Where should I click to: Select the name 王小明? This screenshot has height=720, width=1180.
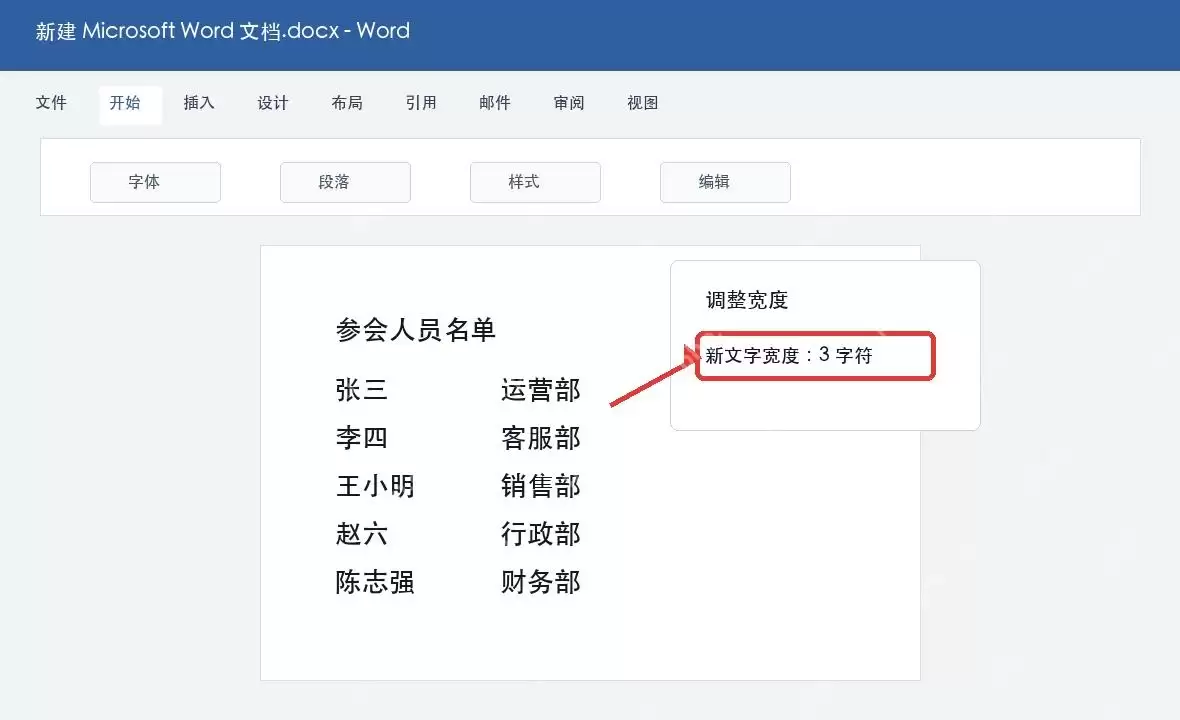tap(375, 486)
